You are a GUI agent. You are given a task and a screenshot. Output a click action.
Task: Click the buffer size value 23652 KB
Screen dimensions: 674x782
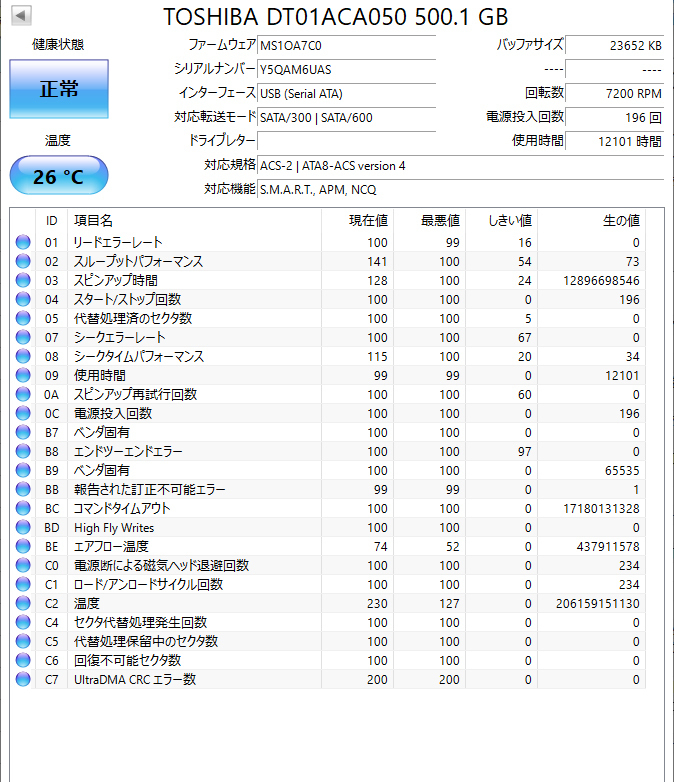click(615, 45)
